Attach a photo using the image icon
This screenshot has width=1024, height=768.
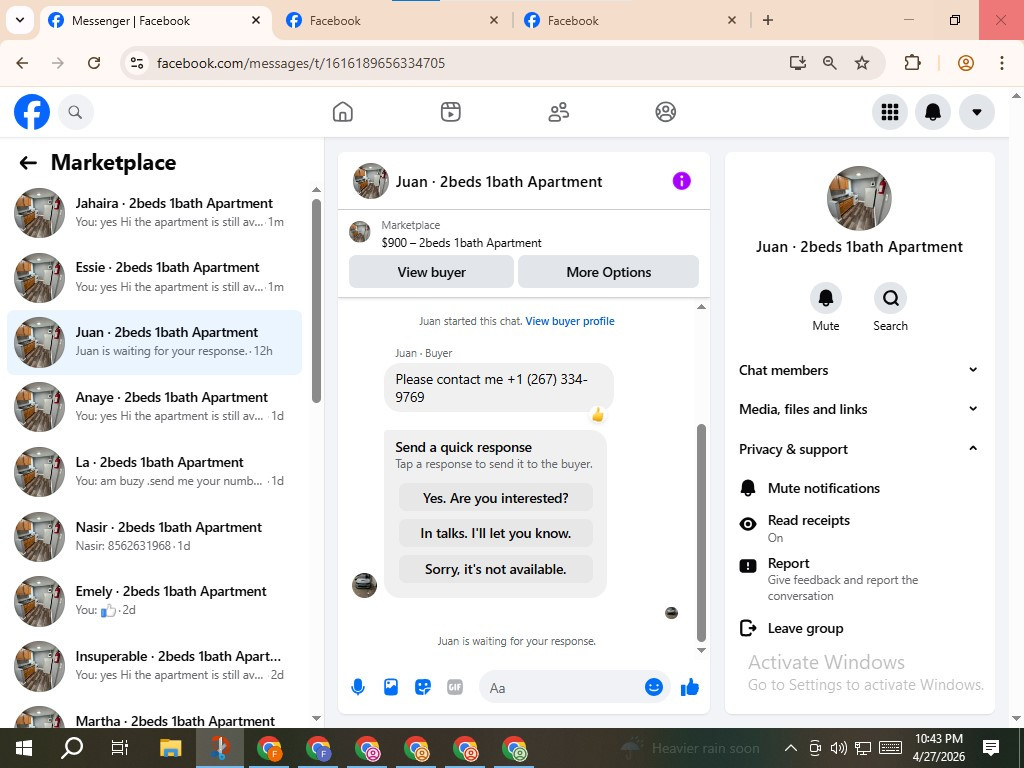click(391, 687)
